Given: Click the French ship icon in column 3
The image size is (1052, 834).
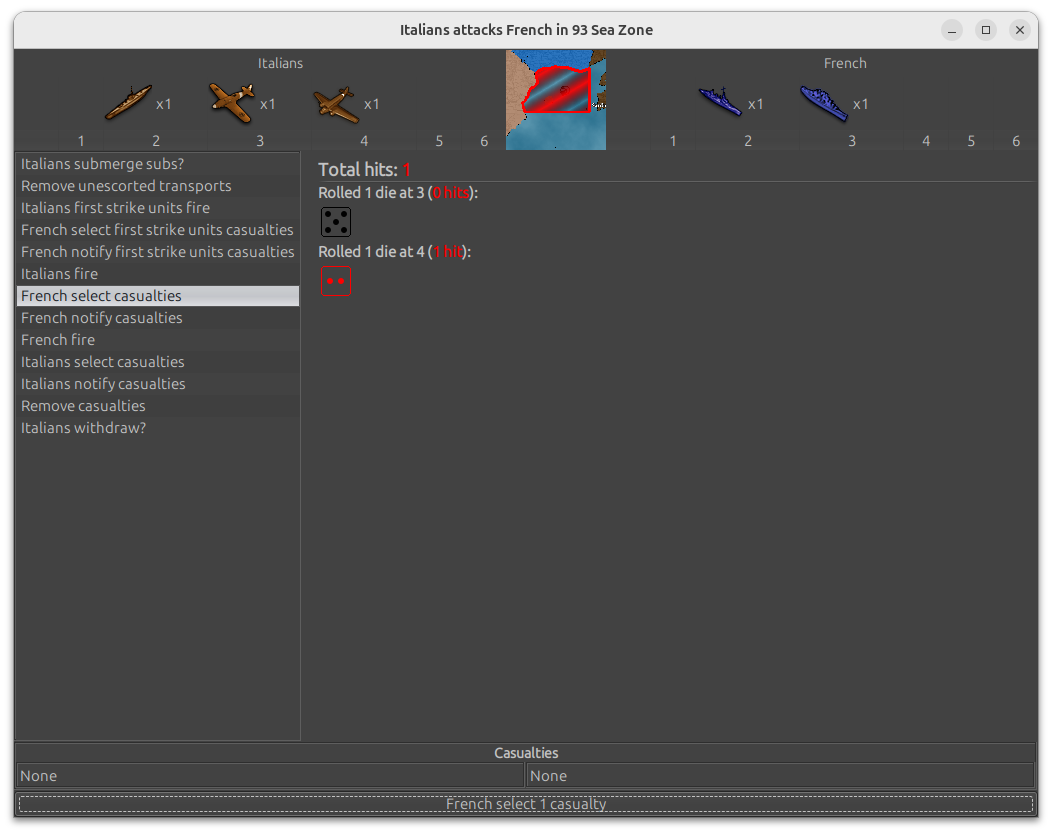Looking at the screenshot, I should (824, 102).
